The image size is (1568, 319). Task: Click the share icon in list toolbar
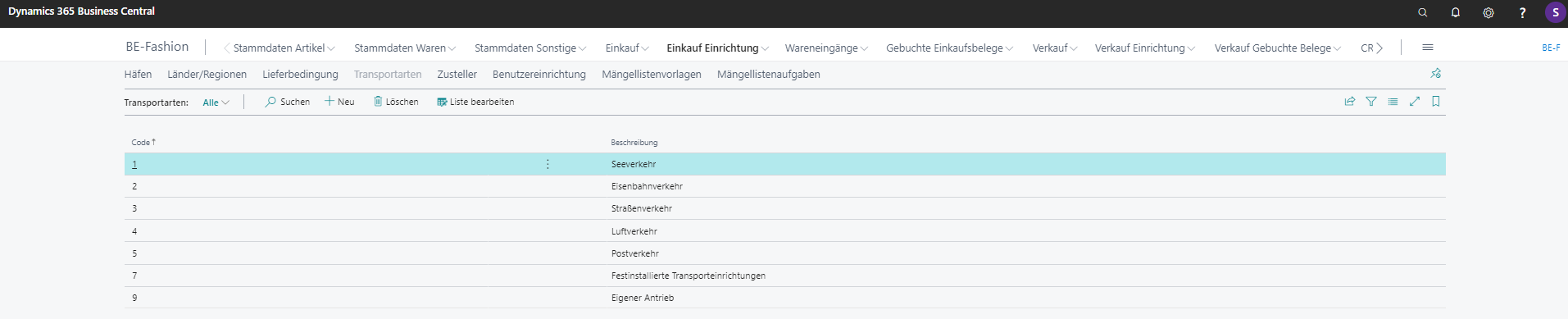[x=1350, y=102]
